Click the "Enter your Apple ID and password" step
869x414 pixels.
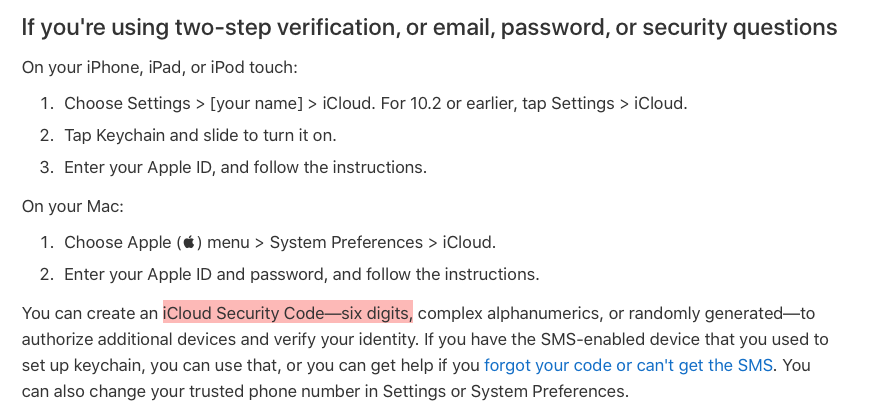click(302, 274)
